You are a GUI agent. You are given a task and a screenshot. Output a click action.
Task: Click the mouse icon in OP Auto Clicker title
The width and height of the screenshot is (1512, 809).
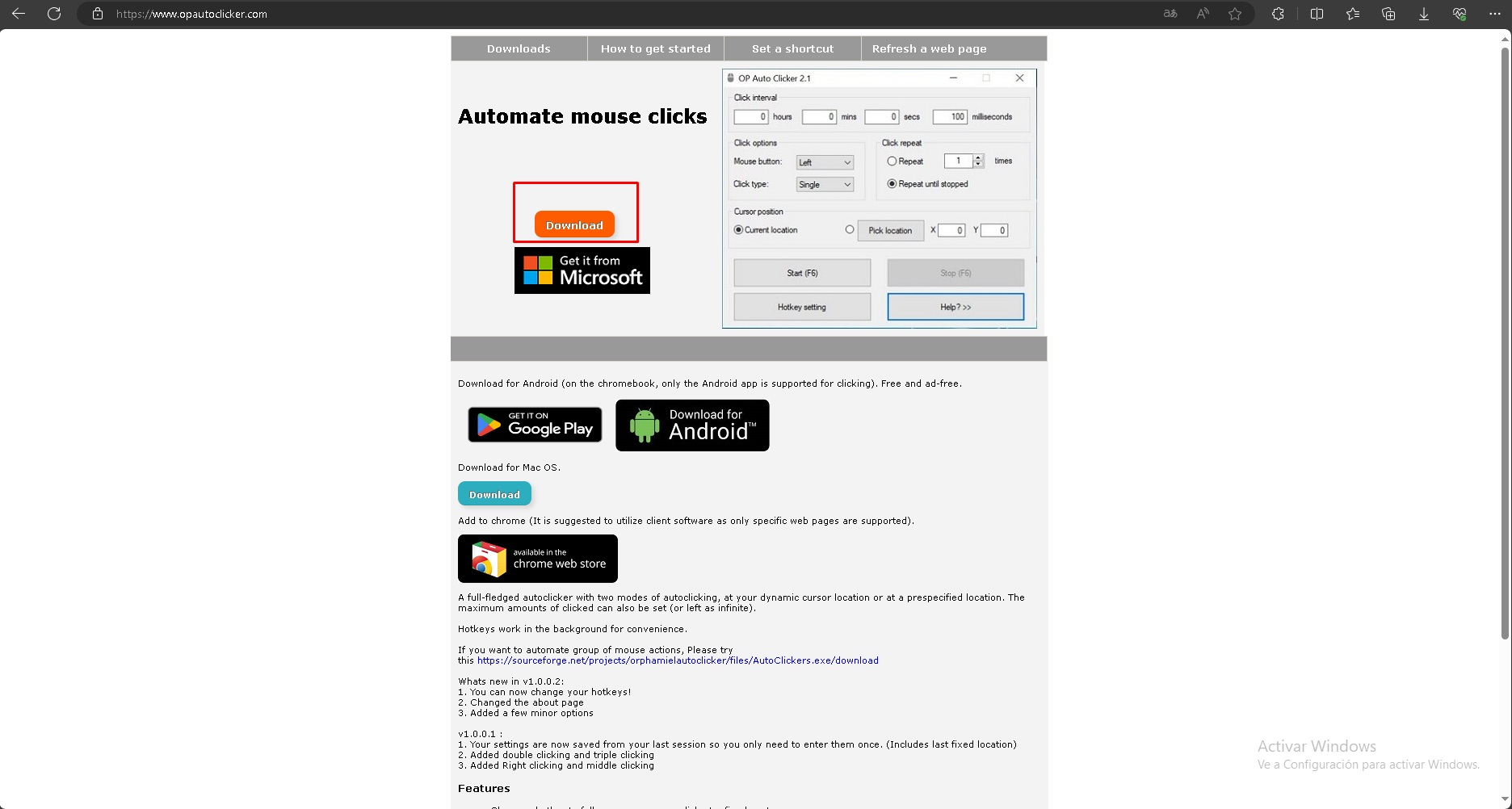pyautogui.click(x=730, y=78)
